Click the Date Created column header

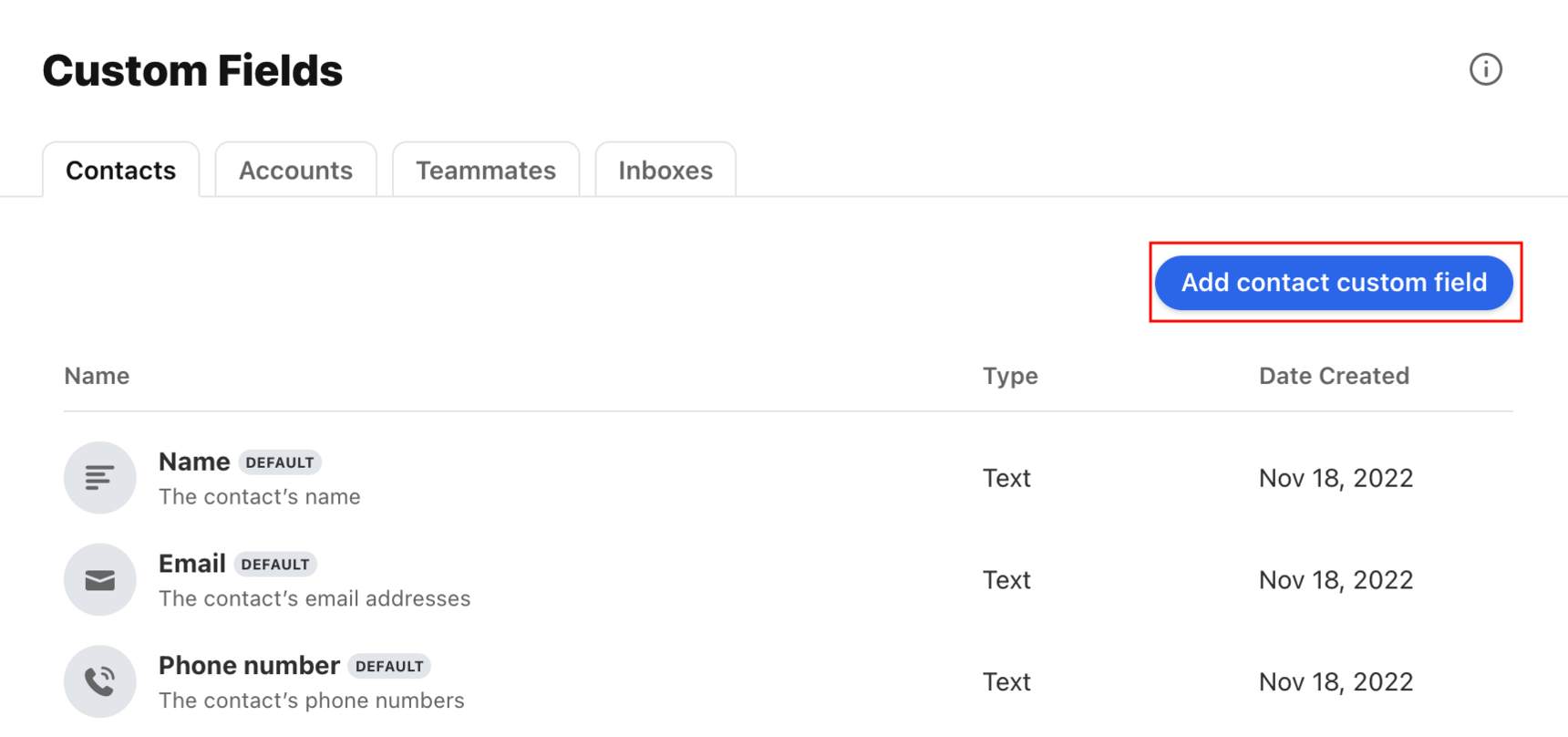pyautogui.click(x=1334, y=376)
